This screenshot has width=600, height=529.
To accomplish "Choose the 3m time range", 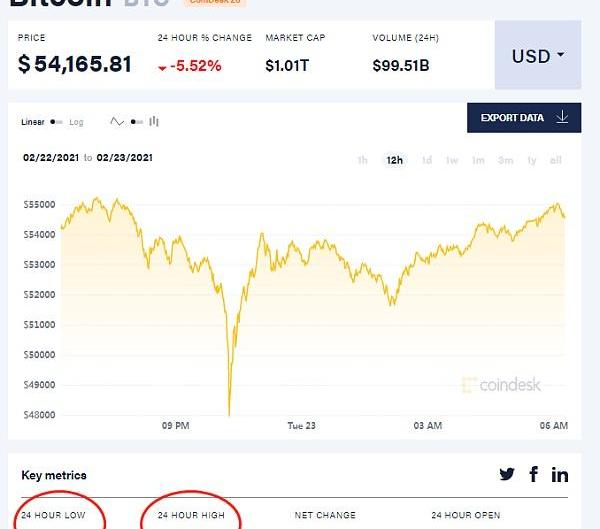I will tap(505, 160).
